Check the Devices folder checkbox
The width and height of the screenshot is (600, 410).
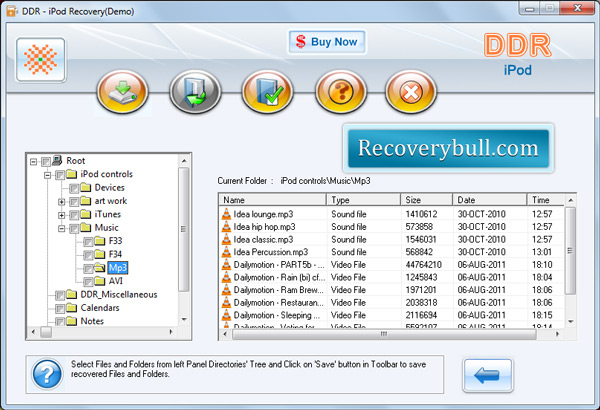click(74, 188)
